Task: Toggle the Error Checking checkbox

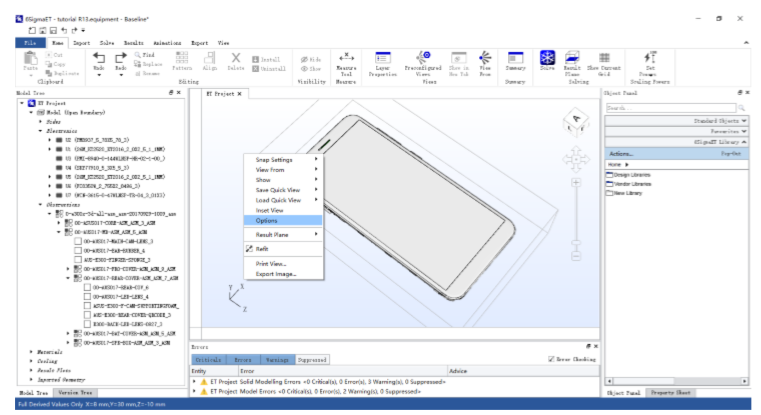Action: tap(552, 359)
